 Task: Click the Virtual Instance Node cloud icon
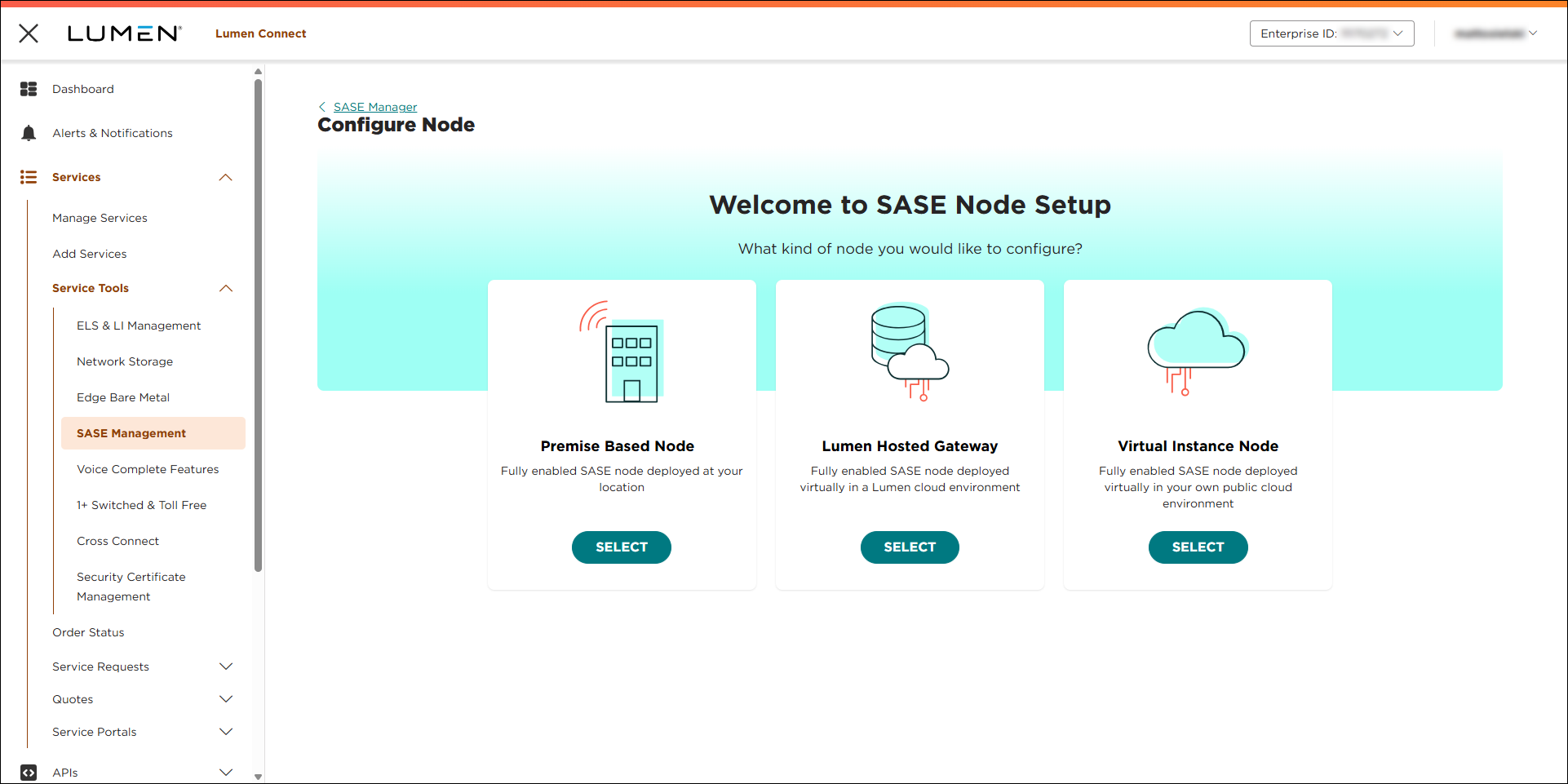click(x=1198, y=352)
